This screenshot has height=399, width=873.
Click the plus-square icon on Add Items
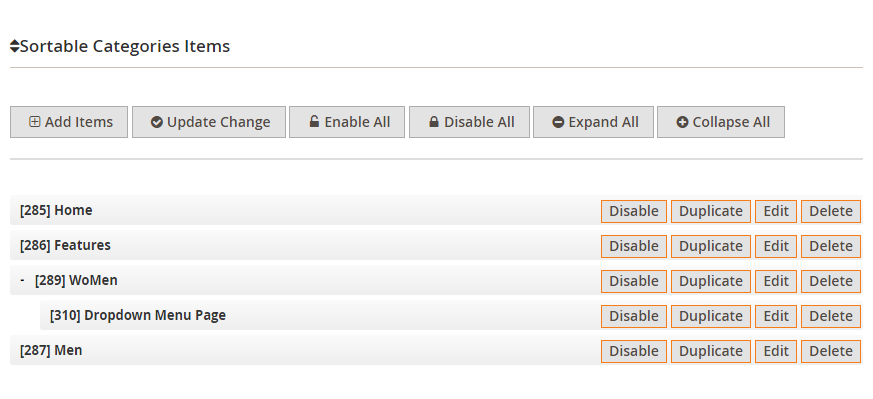[x=35, y=122]
